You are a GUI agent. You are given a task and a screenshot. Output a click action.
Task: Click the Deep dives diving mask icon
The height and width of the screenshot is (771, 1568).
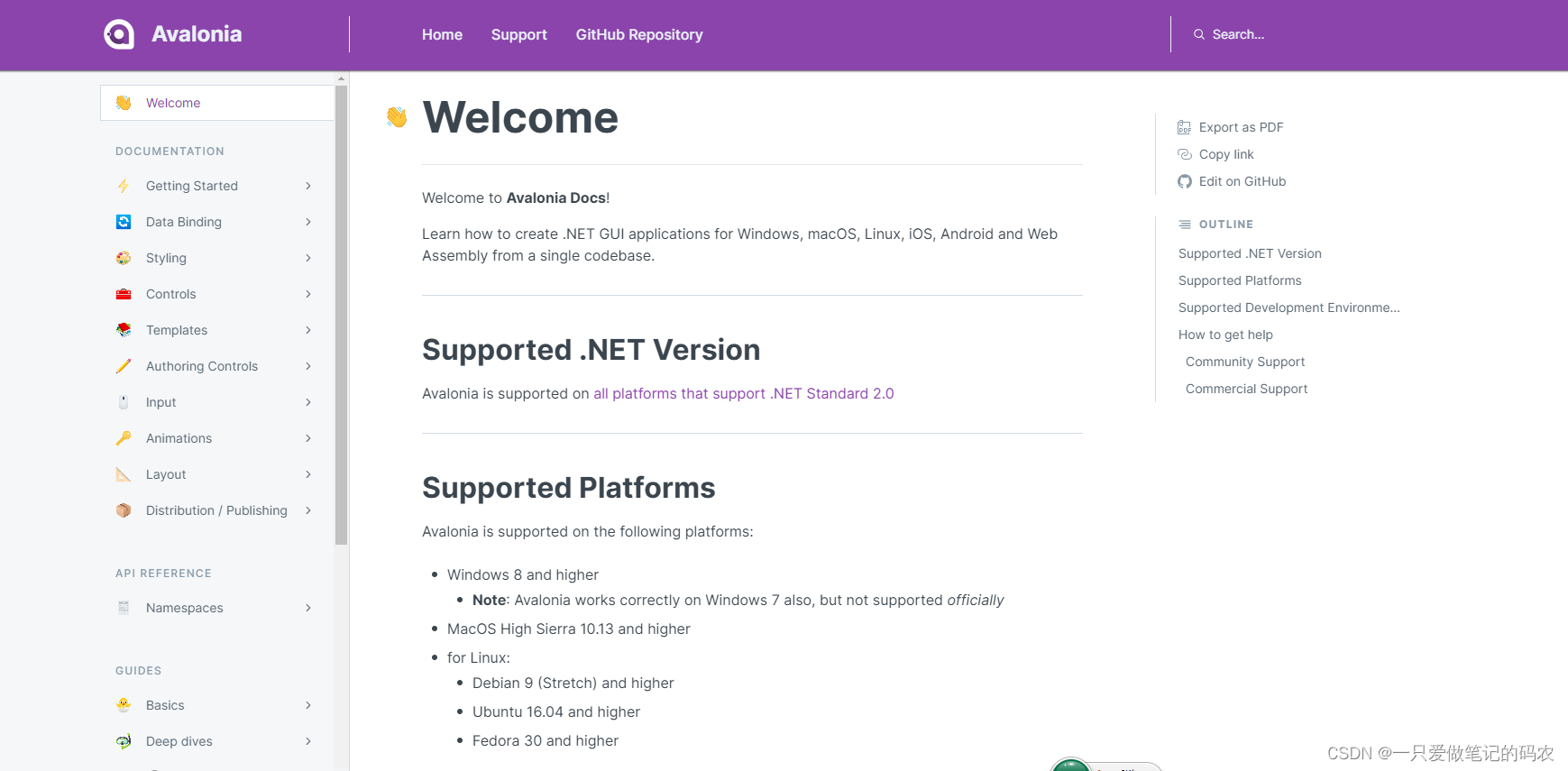124,741
